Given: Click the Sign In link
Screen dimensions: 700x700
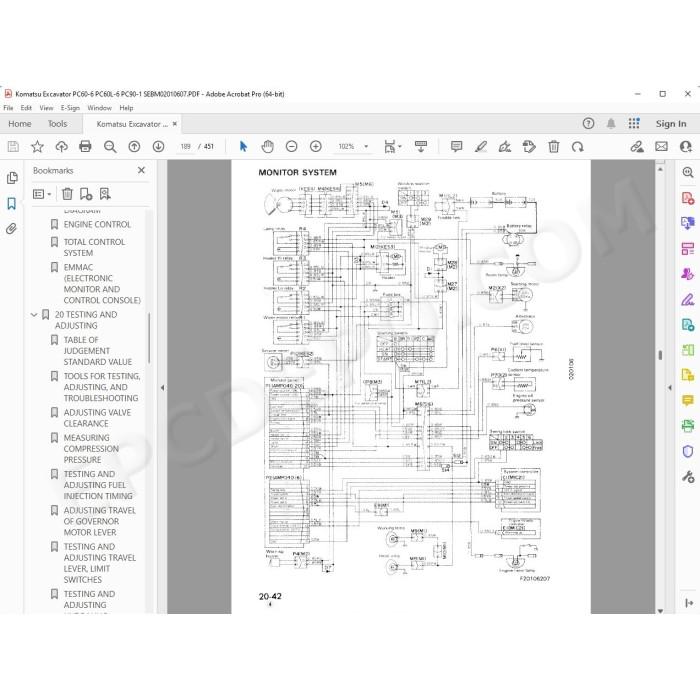Looking at the screenshot, I should click(x=671, y=124).
